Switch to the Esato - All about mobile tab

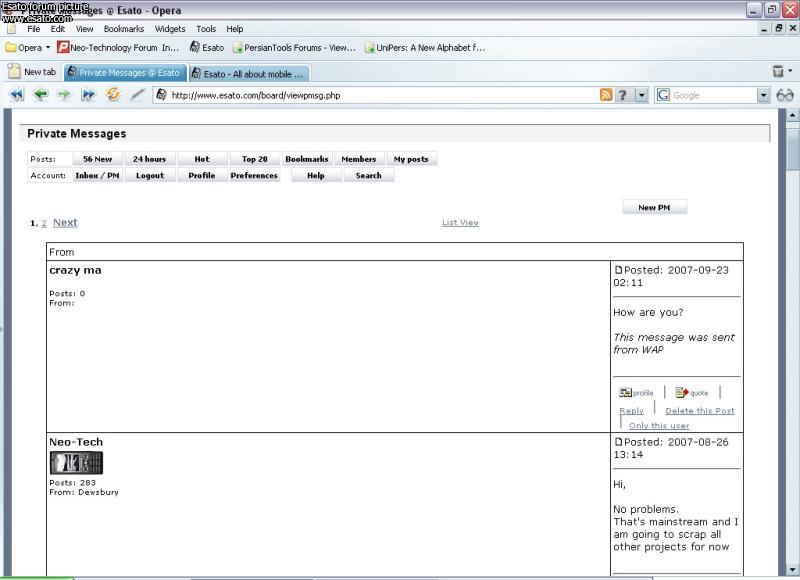[x=249, y=74]
